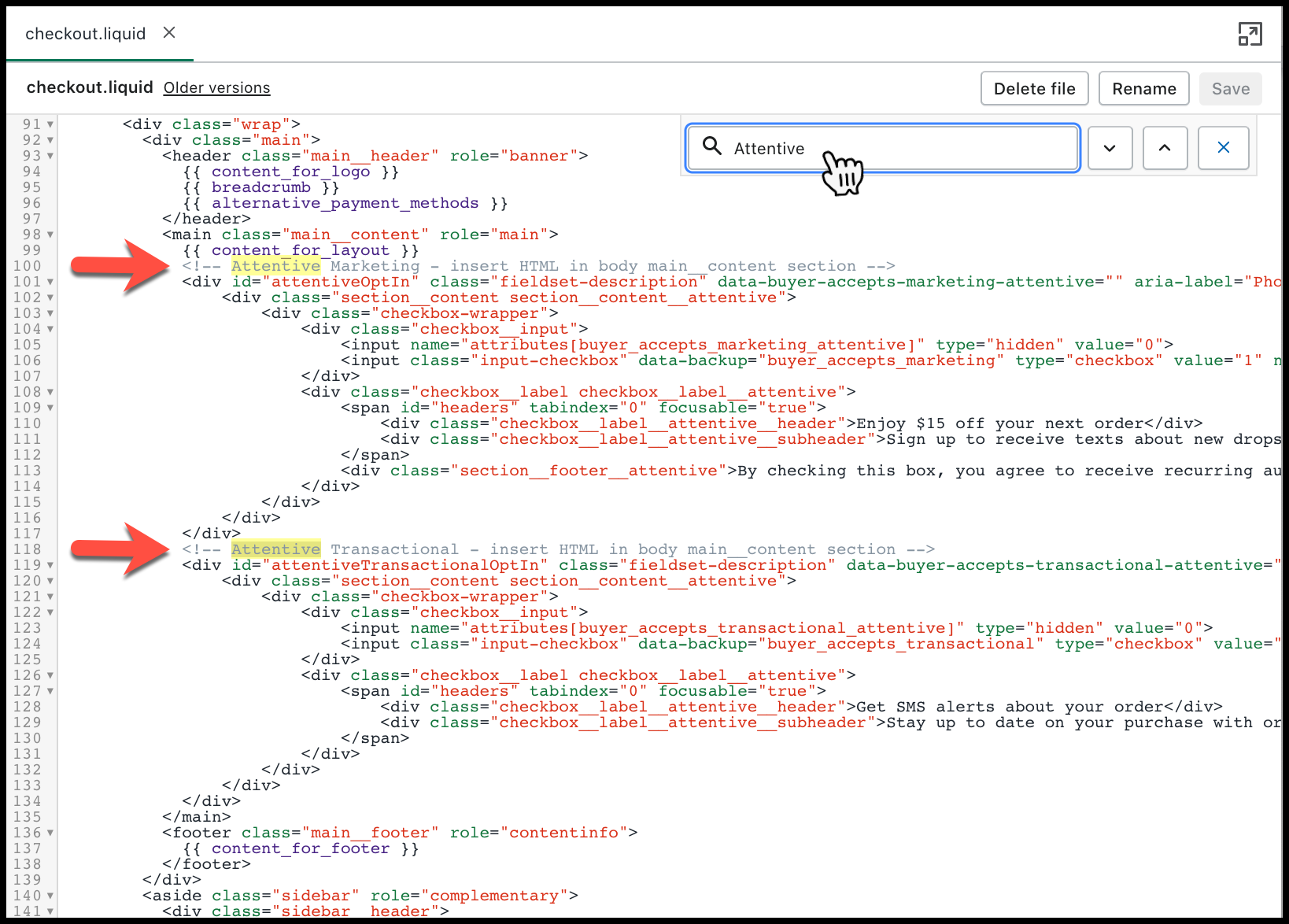This screenshot has height=924, width=1289.
Task: Click the magnifier search icon
Action: pyautogui.click(x=712, y=146)
